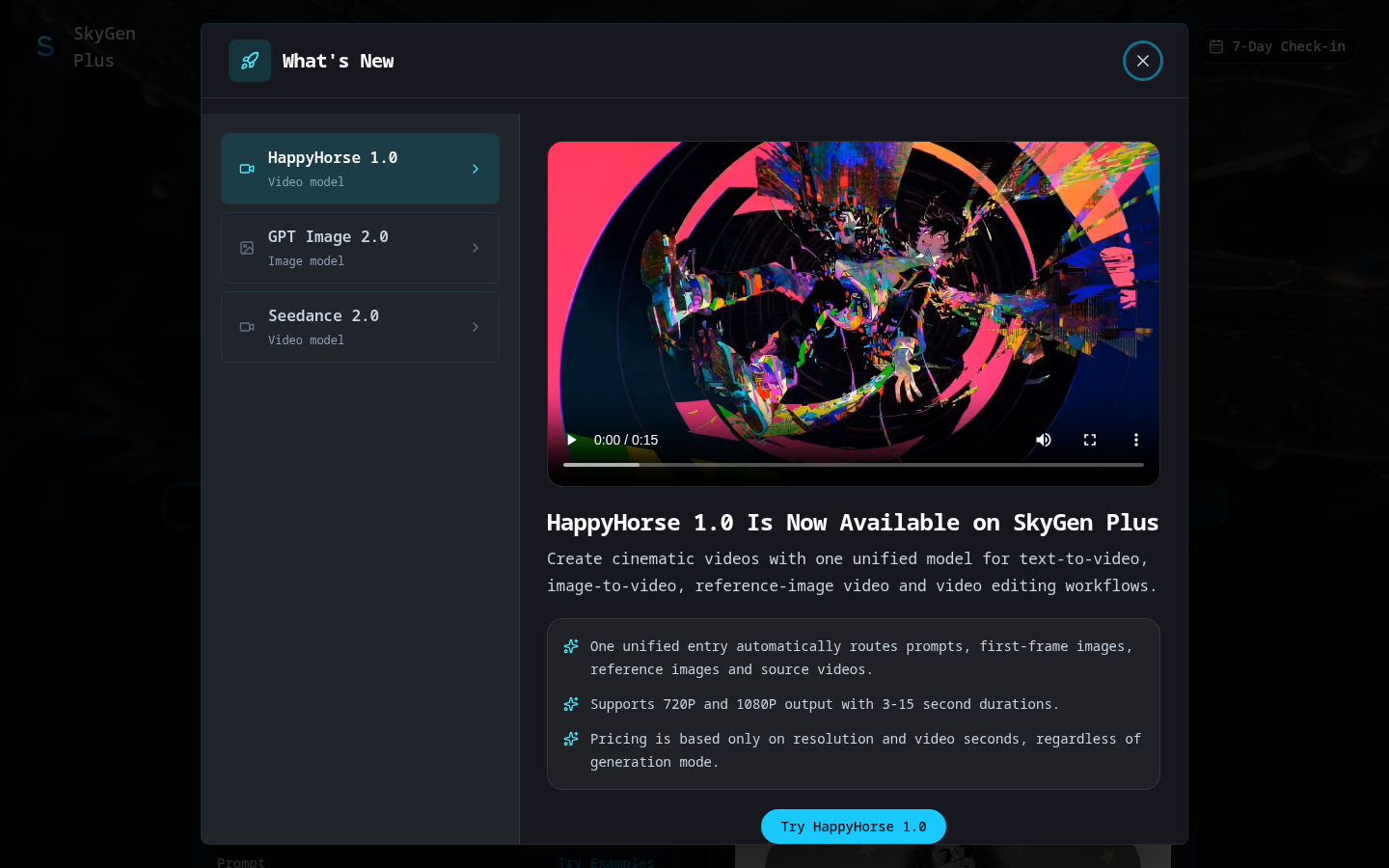Click the calendar icon in 7-Day Check-in

(x=1216, y=46)
